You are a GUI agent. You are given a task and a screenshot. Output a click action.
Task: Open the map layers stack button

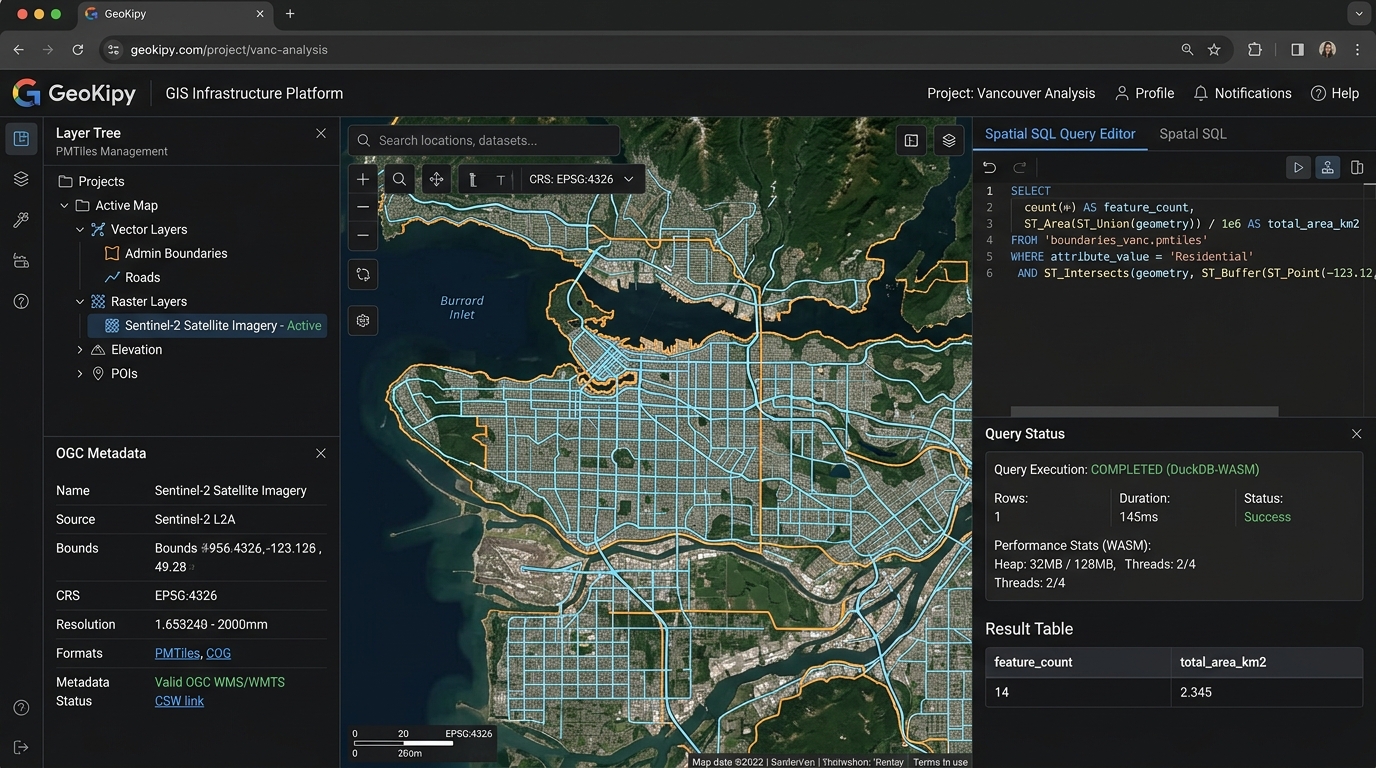949,141
